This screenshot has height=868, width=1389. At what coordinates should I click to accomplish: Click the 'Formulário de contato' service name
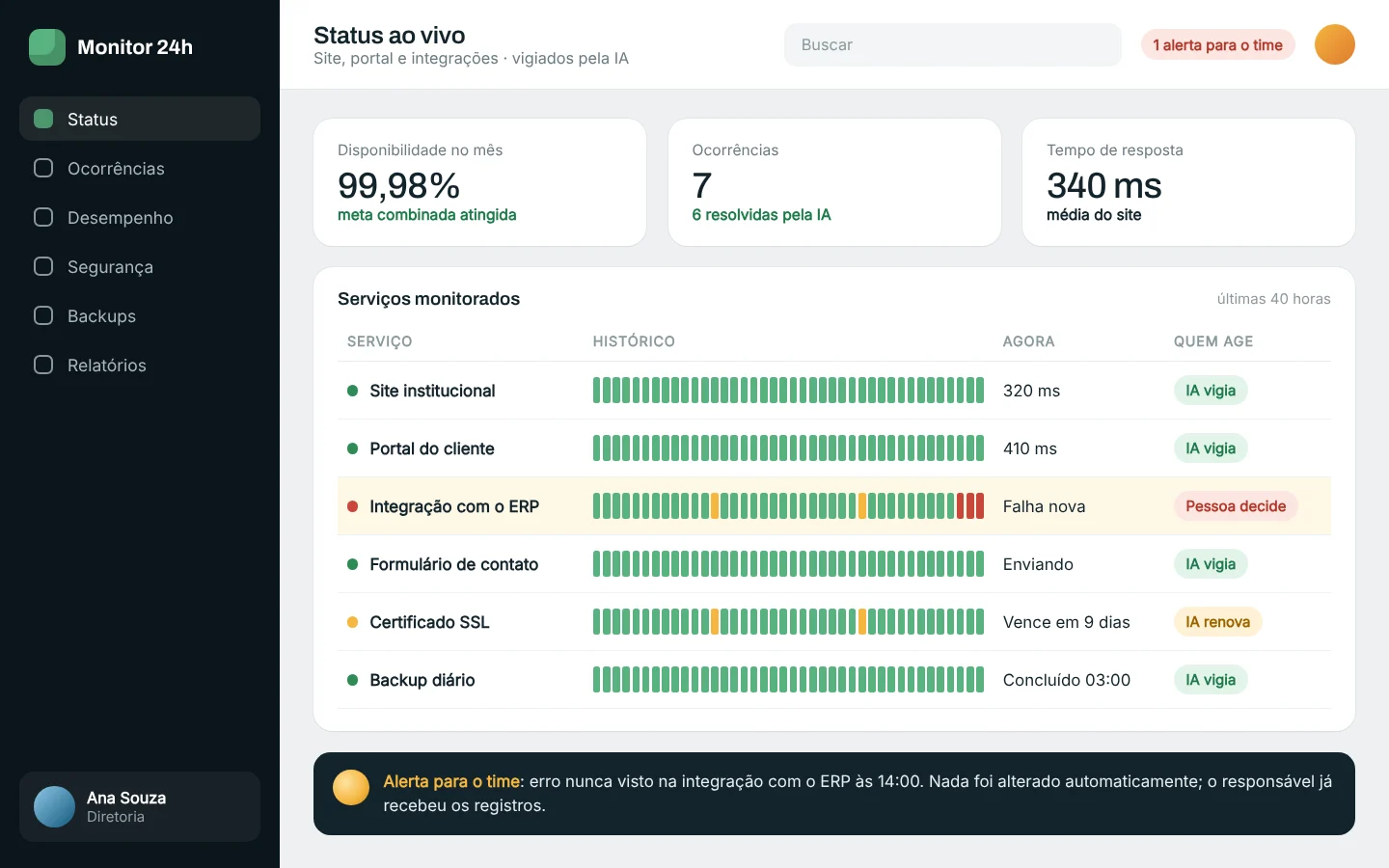(x=453, y=564)
